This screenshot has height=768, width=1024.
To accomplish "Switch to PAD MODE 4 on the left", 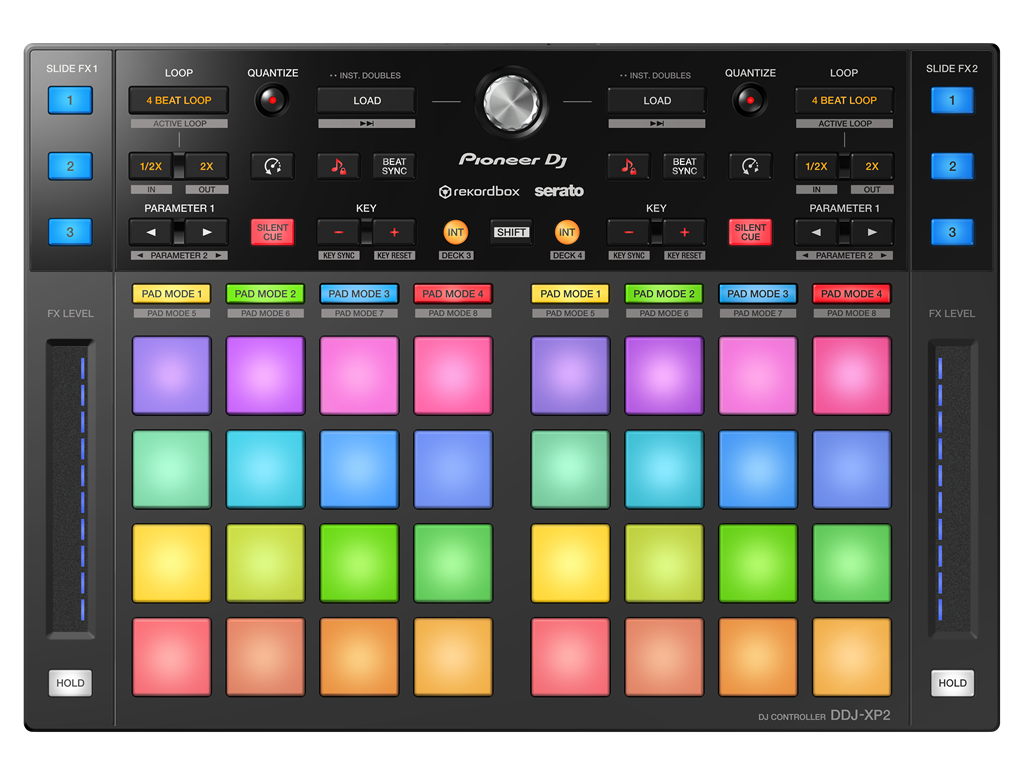I will click(x=452, y=294).
